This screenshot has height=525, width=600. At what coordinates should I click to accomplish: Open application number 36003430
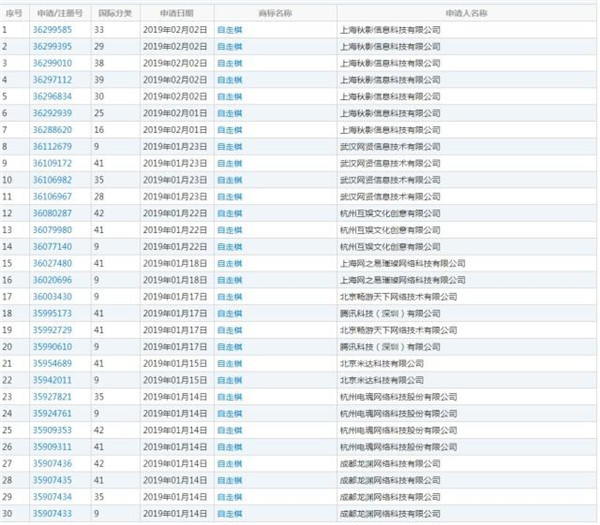click(x=52, y=297)
